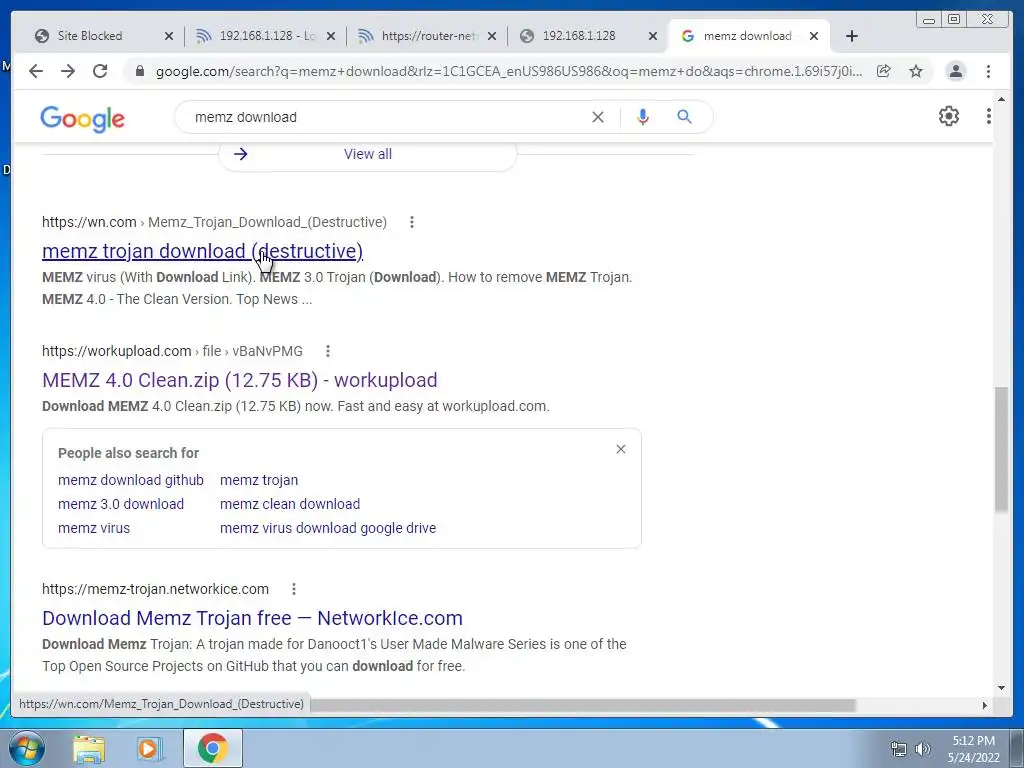The image size is (1024, 768).
Task: Clear the search box with the X
Action: tap(598, 117)
